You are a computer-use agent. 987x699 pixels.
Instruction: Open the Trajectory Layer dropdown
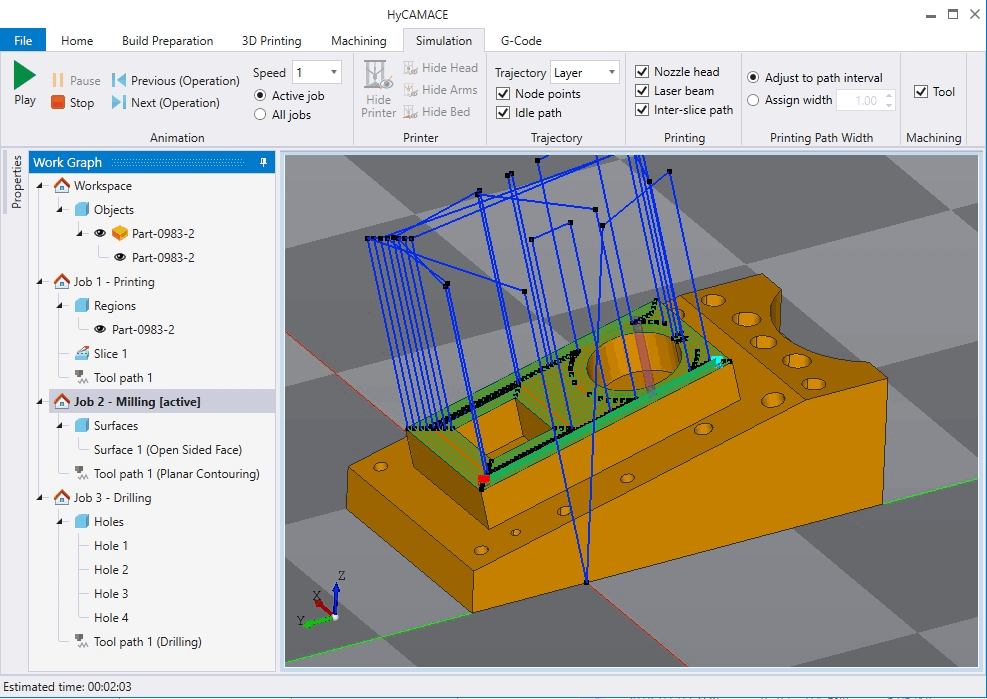click(x=611, y=72)
